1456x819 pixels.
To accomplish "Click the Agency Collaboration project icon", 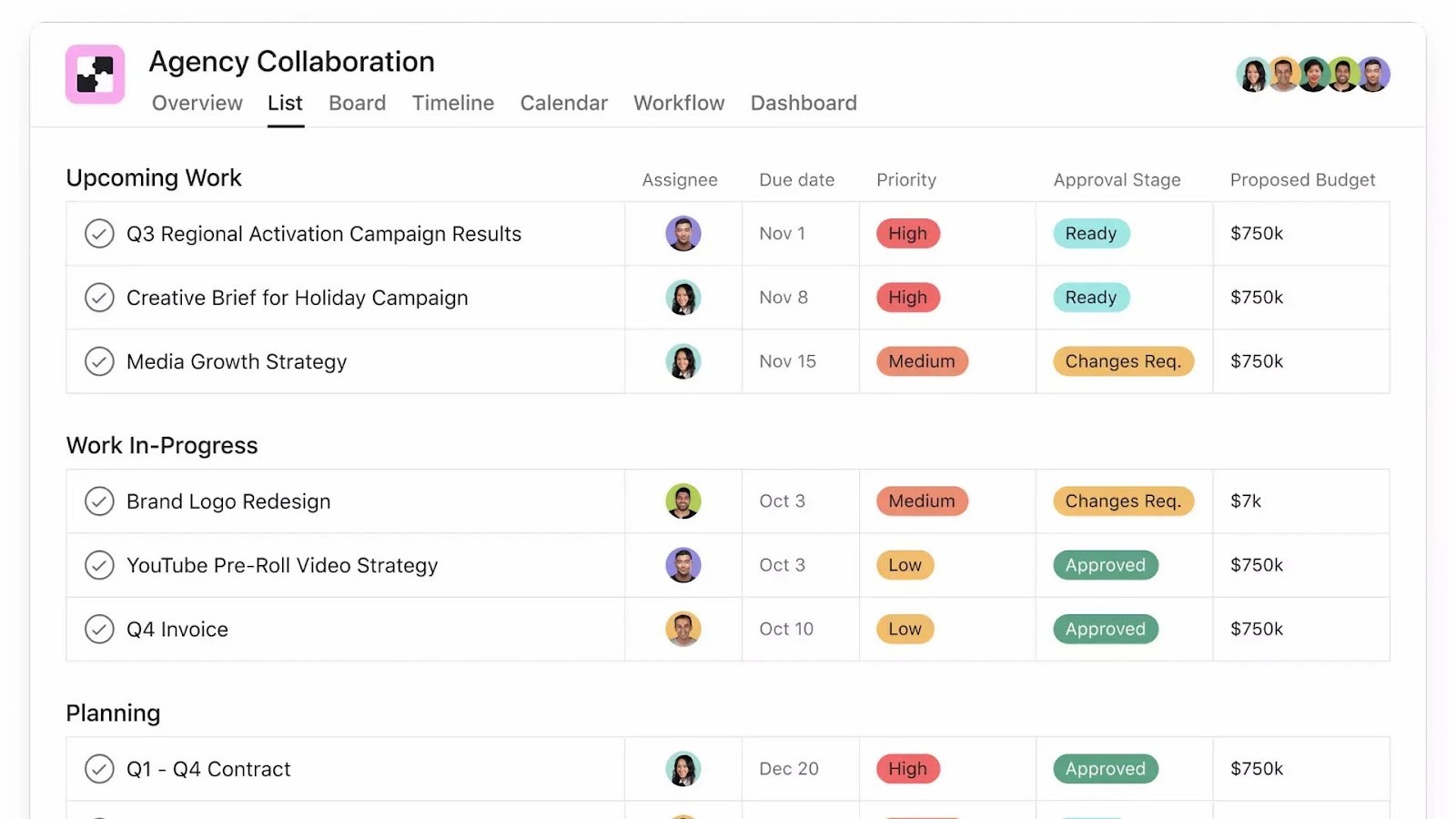I will point(95,74).
